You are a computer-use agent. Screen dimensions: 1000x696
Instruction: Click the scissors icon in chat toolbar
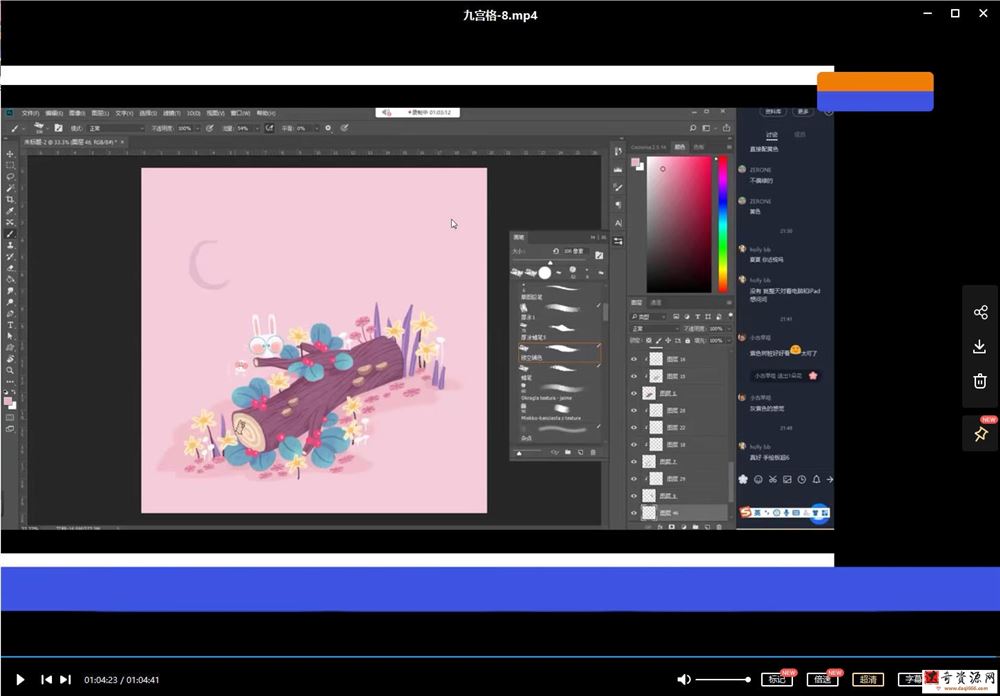(772, 479)
